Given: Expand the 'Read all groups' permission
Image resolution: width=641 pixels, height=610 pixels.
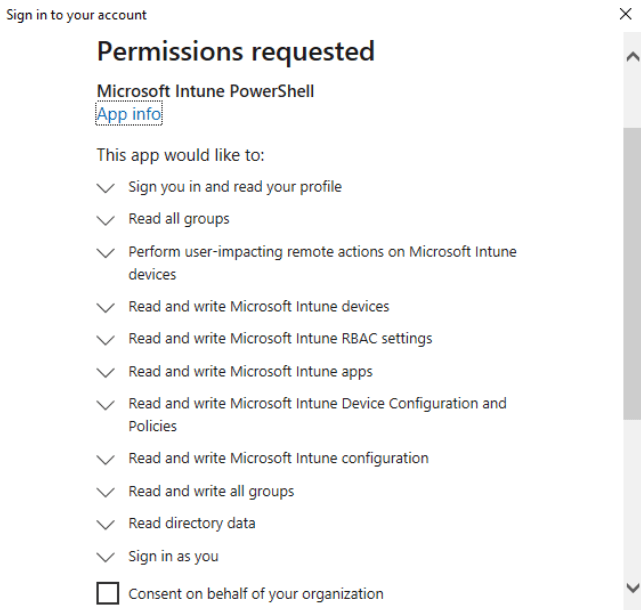Looking at the screenshot, I should click(x=106, y=219).
